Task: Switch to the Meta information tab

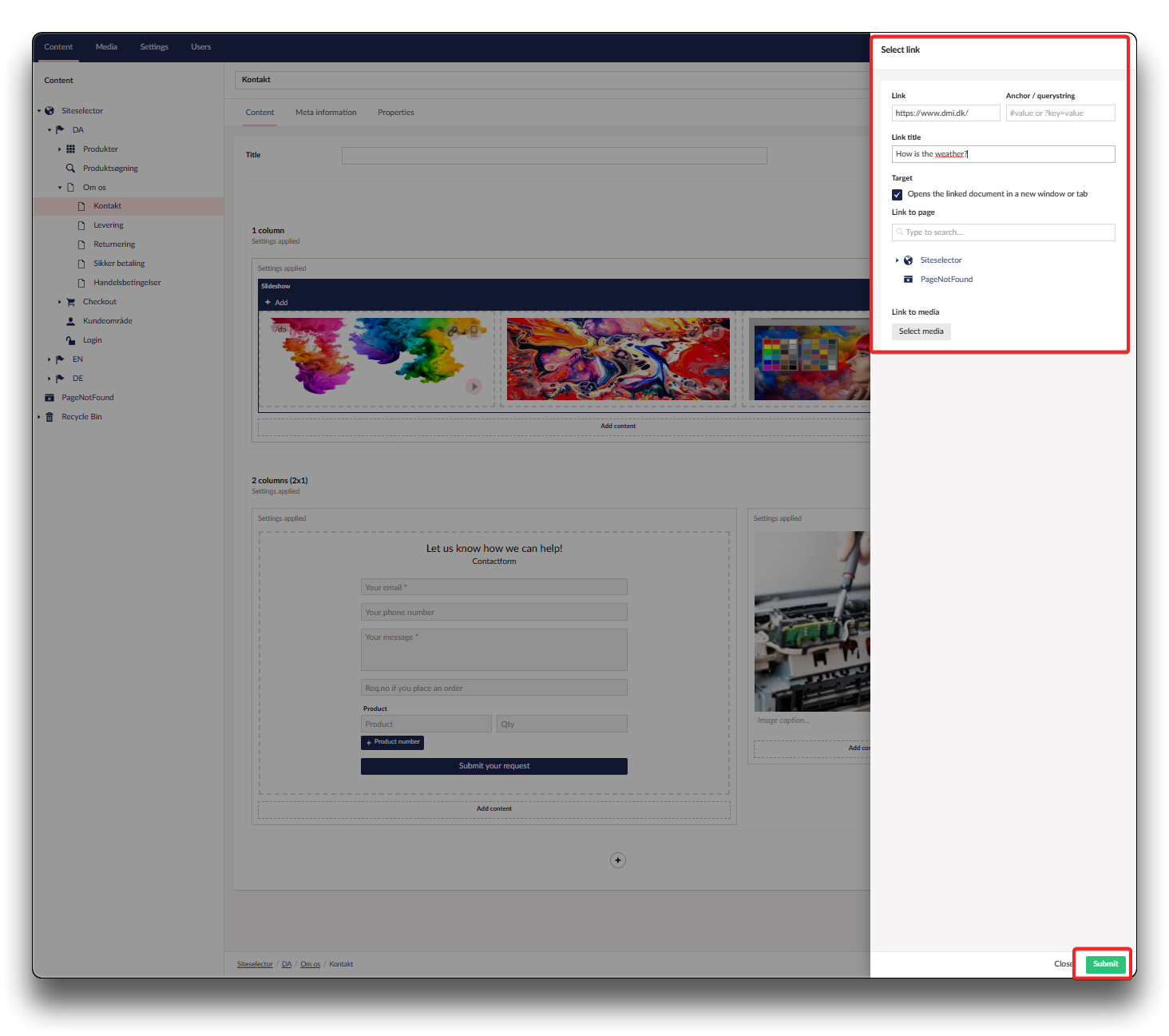Action: tap(326, 113)
